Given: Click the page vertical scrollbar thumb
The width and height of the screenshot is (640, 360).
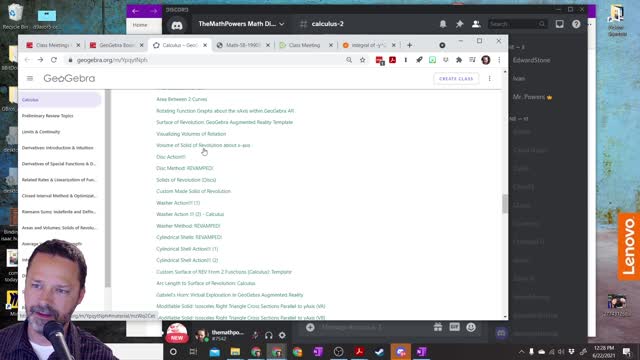Looking at the screenshot, I should 505,204.
